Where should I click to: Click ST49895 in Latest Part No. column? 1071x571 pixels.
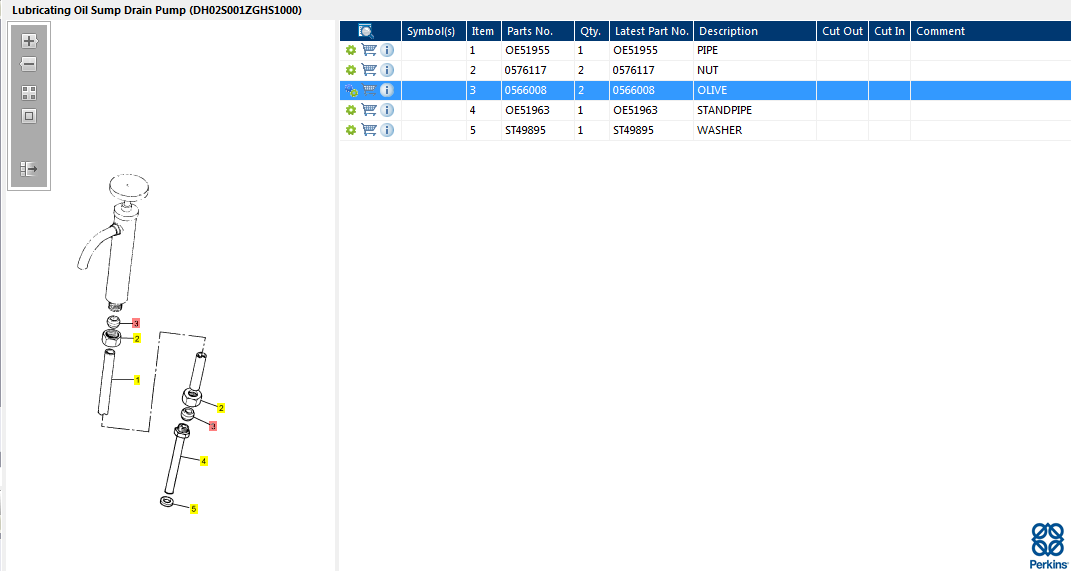pyautogui.click(x=634, y=130)
